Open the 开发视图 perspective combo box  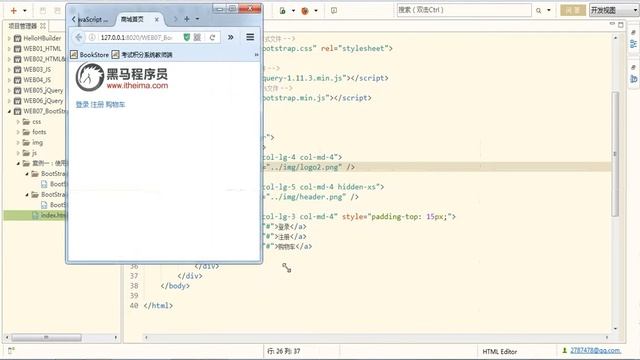point(614,10)
